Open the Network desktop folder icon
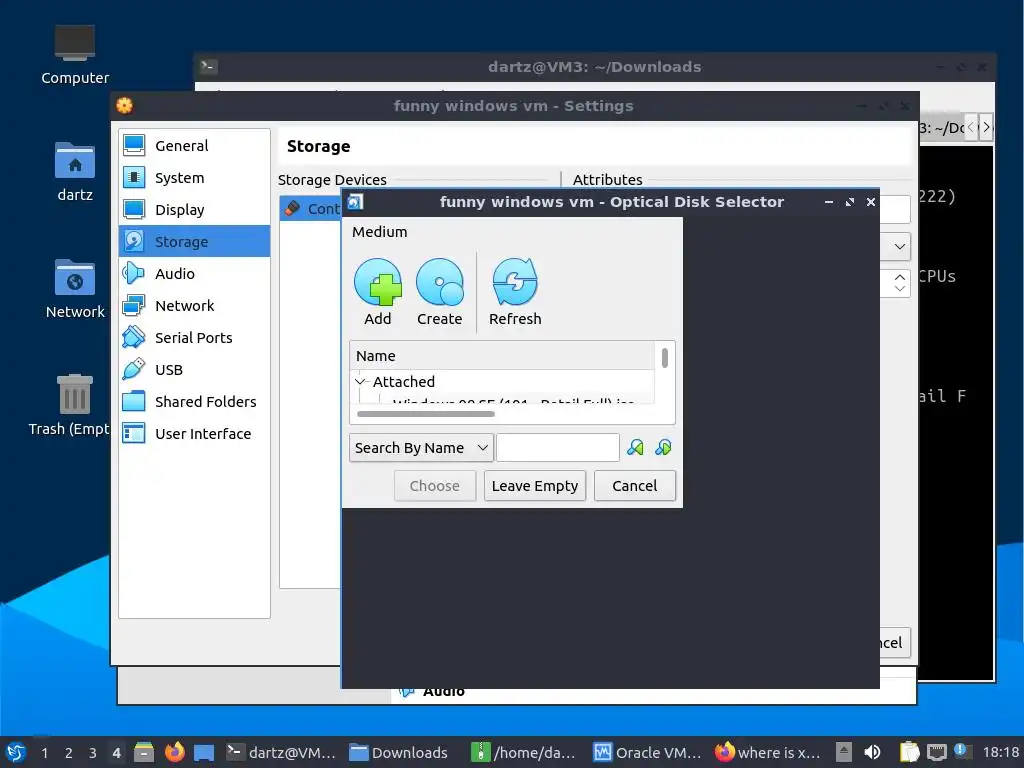Image resolution: width=1024 pixels, height=768 pixels. point(74,288)
